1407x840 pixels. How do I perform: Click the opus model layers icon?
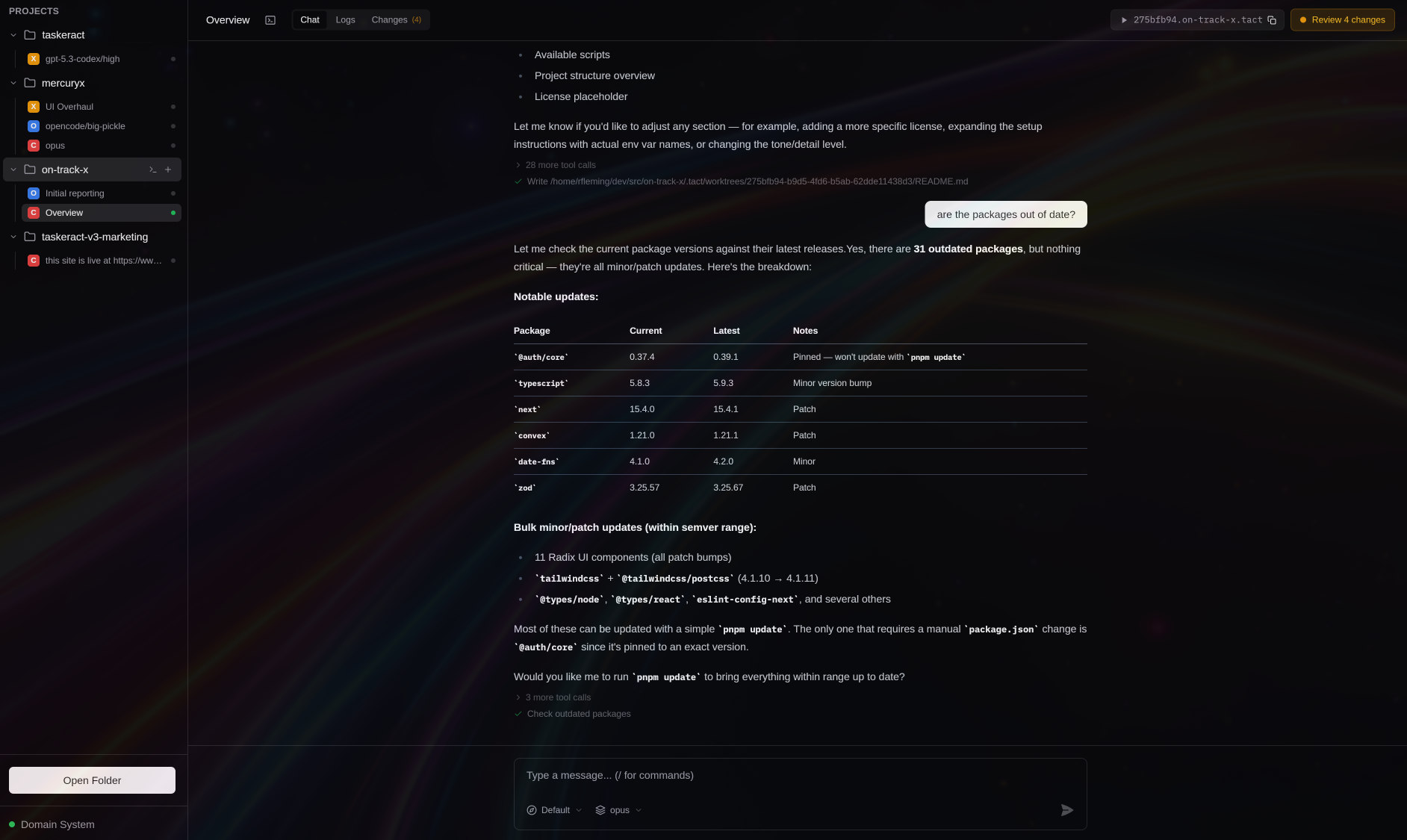pos(600,810)
